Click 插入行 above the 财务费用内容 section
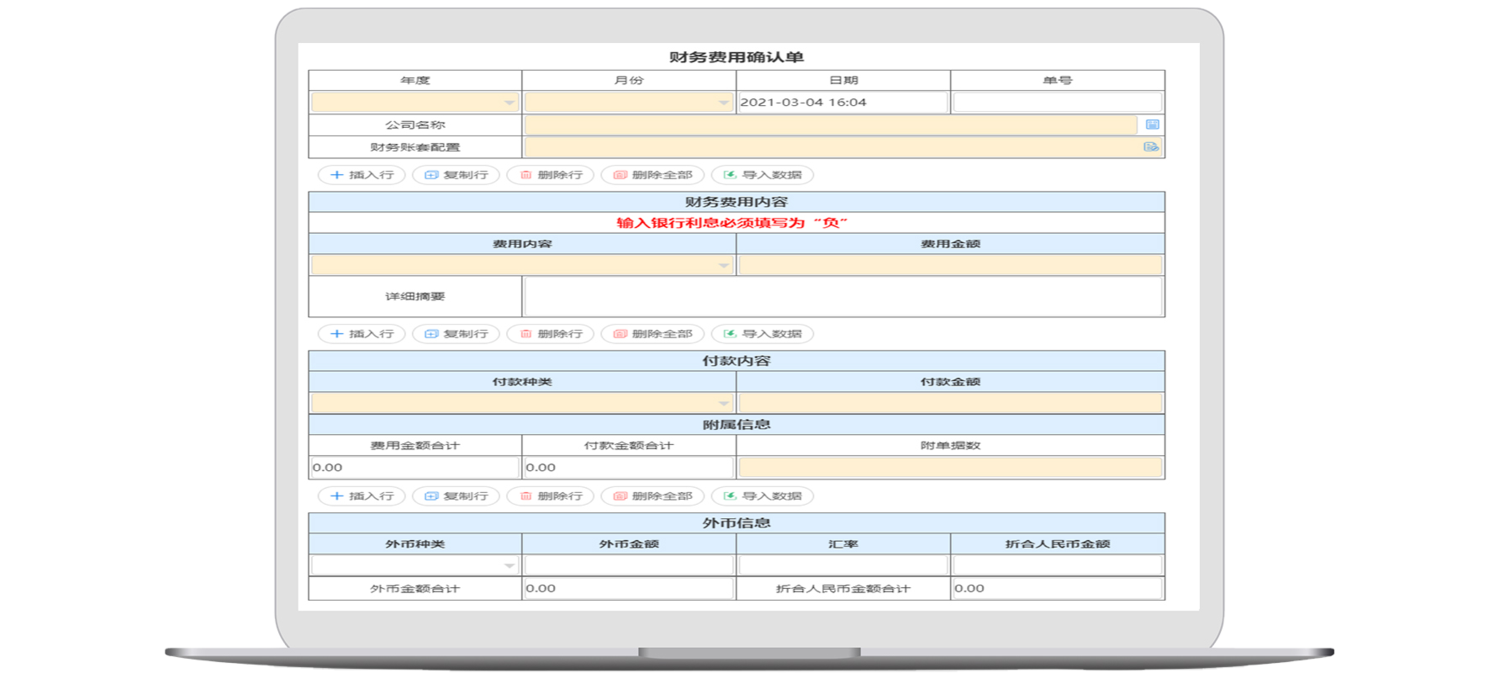Image resolution: width=1500 pixels, height=673 pixels. (x=362, y=175)
